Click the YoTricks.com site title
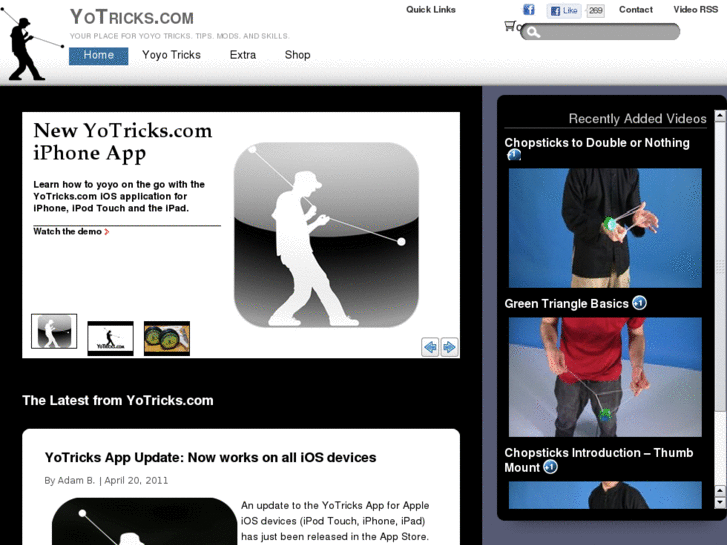 click(132, 18)
